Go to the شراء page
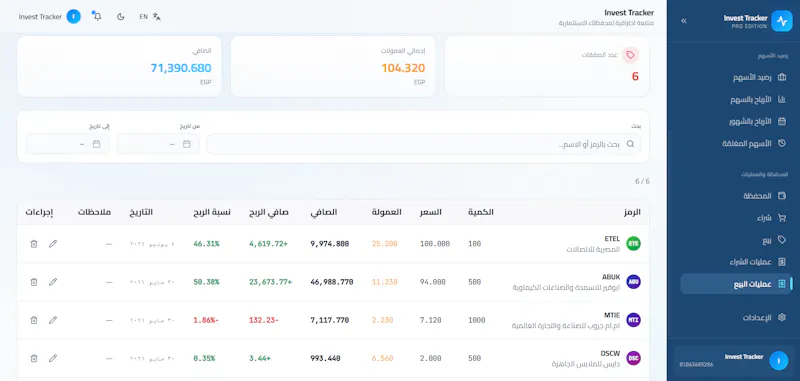The image size is (800, 381). 736,218
